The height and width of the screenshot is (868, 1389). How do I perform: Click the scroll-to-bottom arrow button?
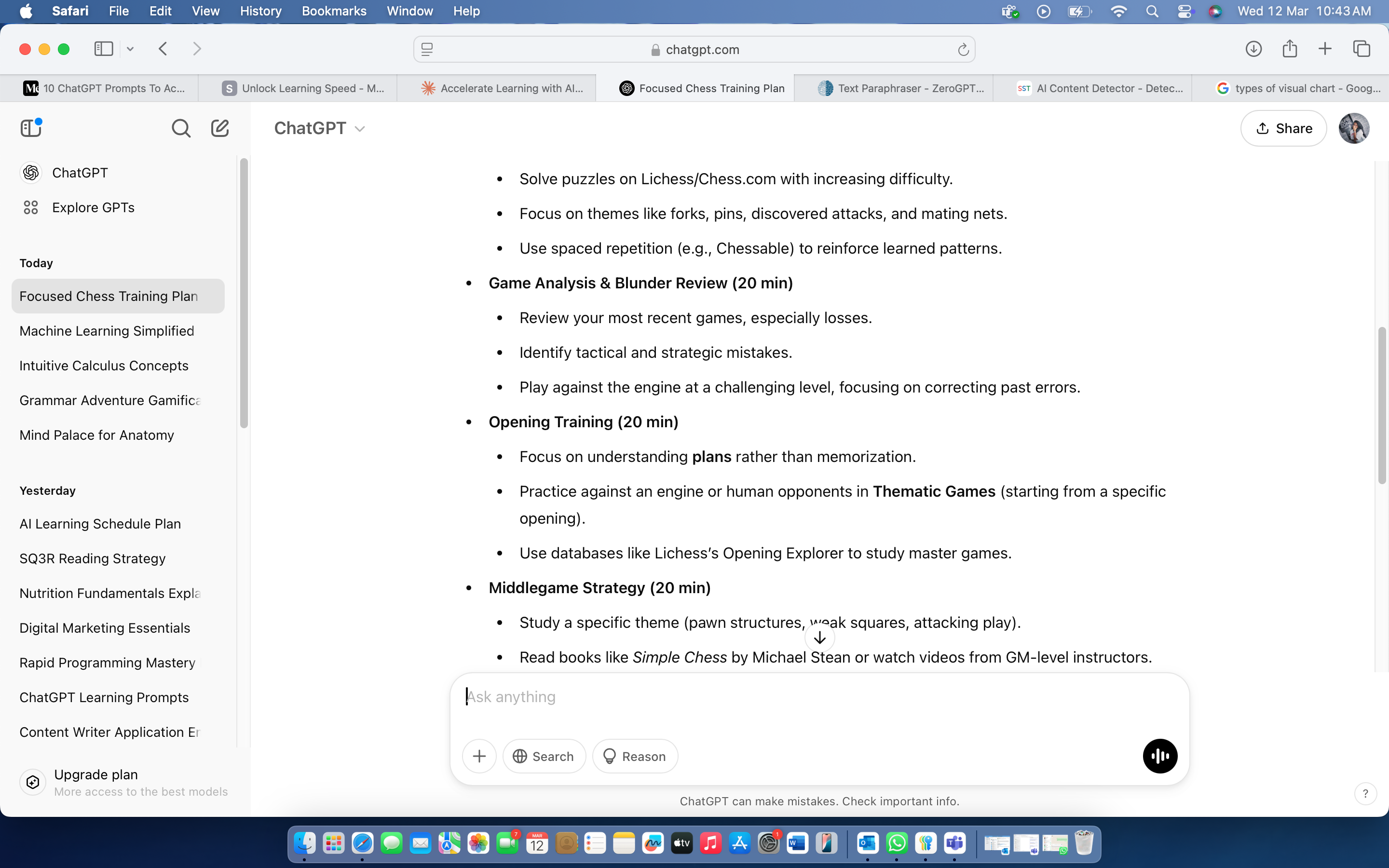click(x=819, y=637)
